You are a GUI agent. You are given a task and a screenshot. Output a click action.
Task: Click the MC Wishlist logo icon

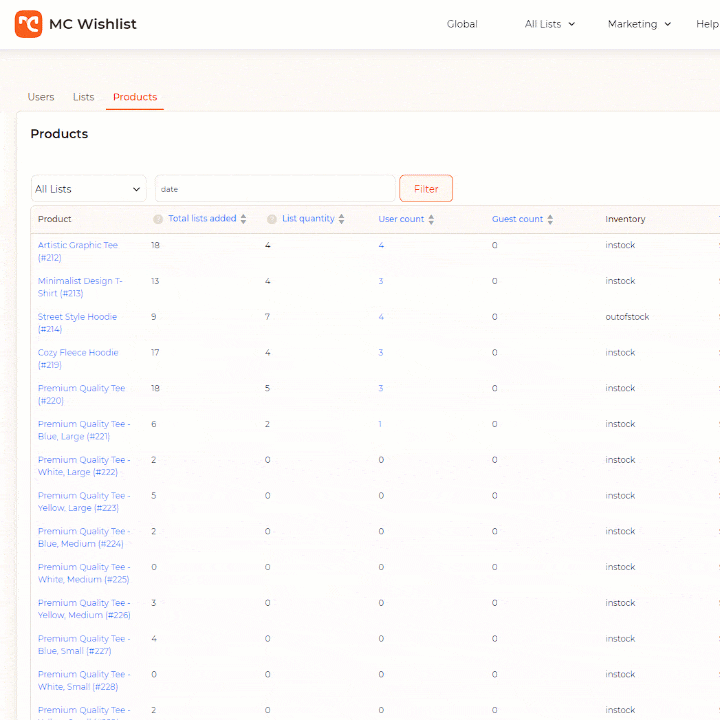pyautogui.click(x=28, y=24)
